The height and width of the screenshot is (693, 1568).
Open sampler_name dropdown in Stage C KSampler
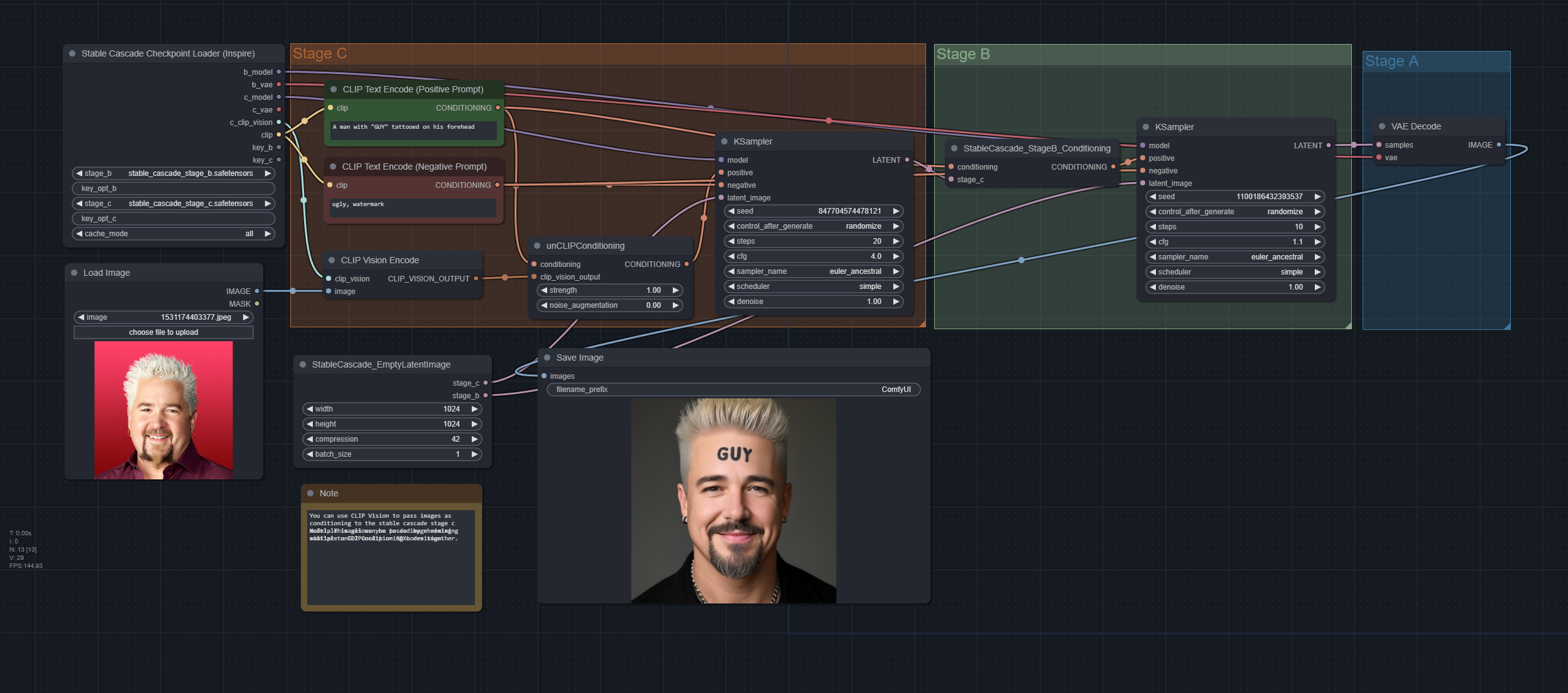tap(813, 271)
